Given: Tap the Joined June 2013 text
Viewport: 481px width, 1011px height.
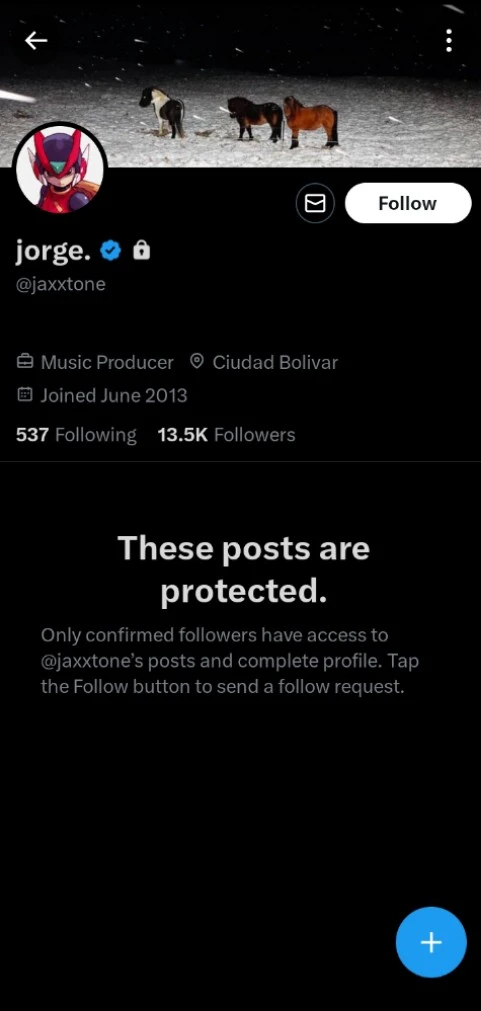Looking at the screenshot, I should pyautogui.click(x=114, y=395).
